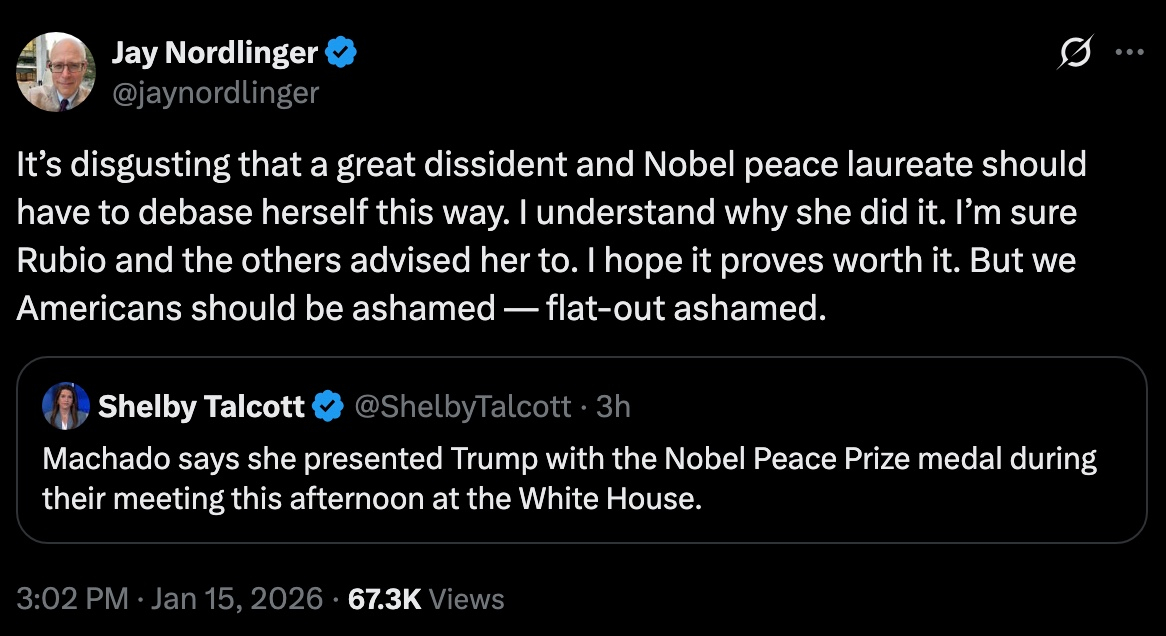Viewport: 1166px width, 636px height.
Task: Click Shelby Talcott's verified badge icon
Action: [x=327, y=406]
